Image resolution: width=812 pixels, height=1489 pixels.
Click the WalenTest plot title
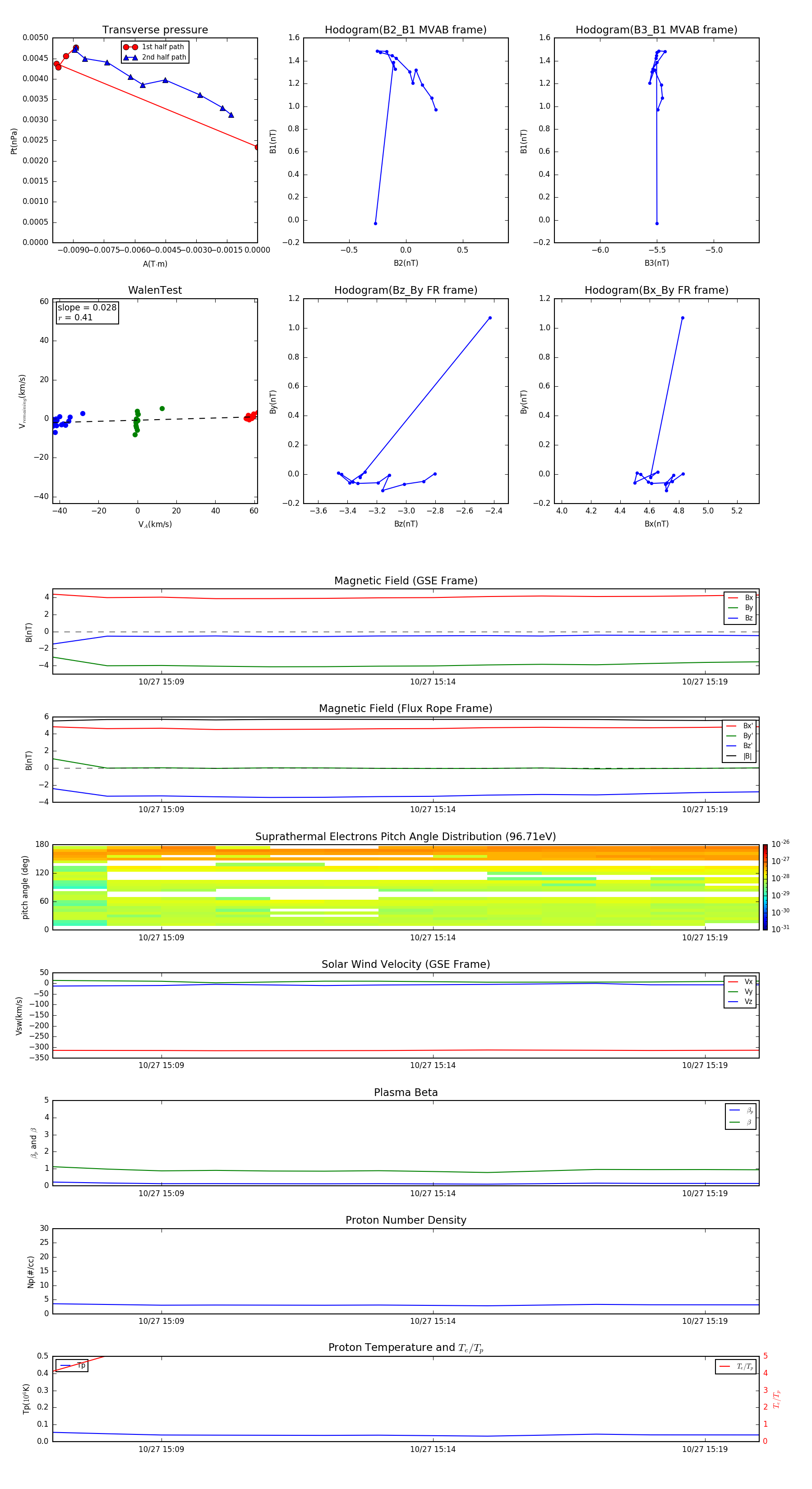click(155, 290)
